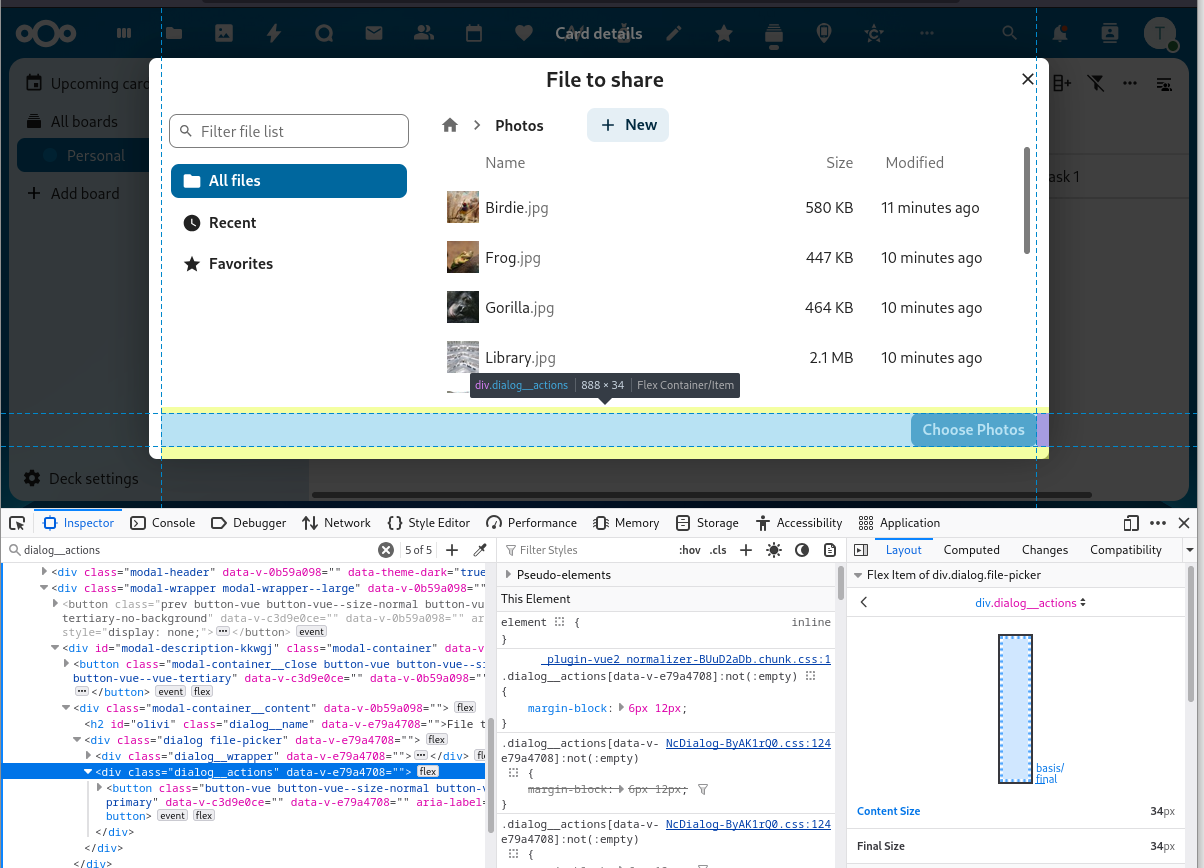
Task: Open the div.dialog__actions flex item dropdown
Action: [x=1030, y=603]
